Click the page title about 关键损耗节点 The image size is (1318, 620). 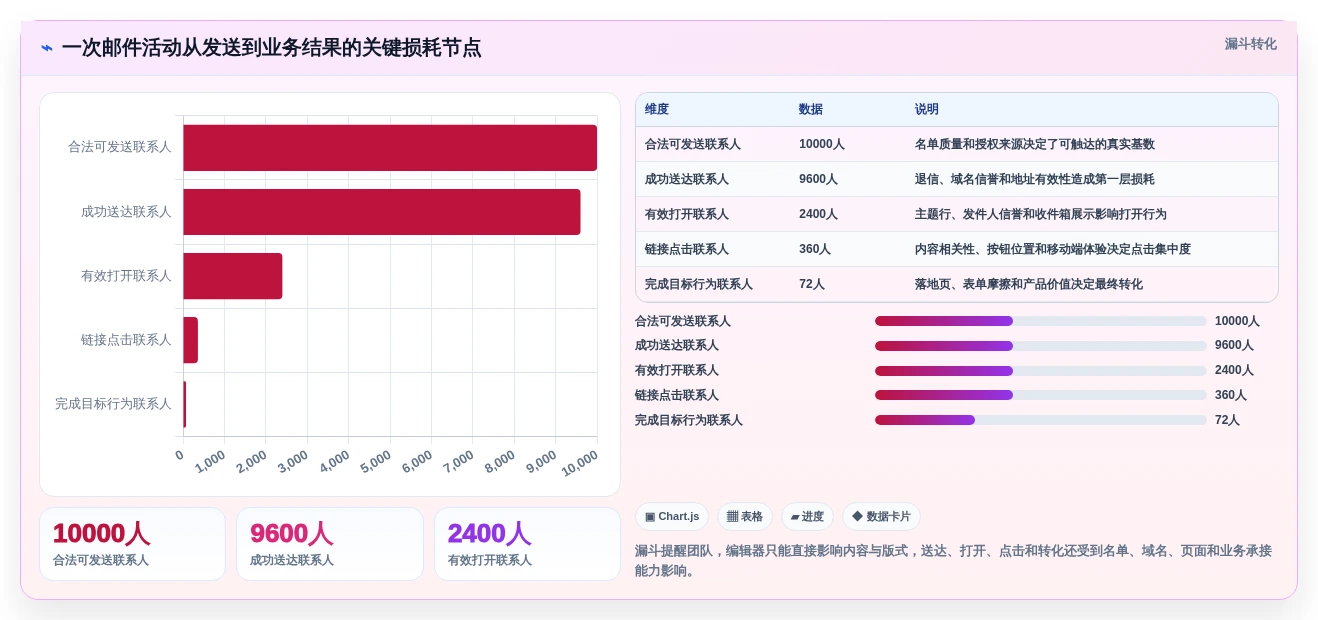(271, 48)
